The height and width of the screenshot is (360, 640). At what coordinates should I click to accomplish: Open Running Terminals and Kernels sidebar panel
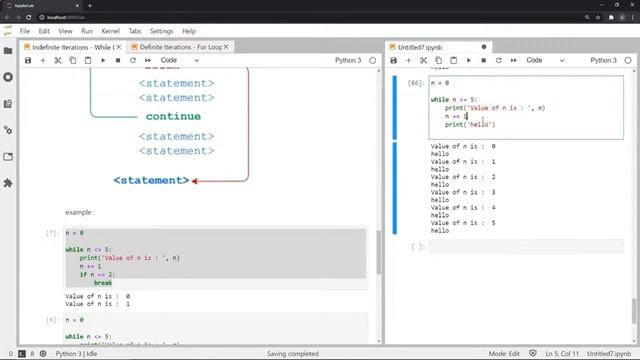[x=8, y=77]
